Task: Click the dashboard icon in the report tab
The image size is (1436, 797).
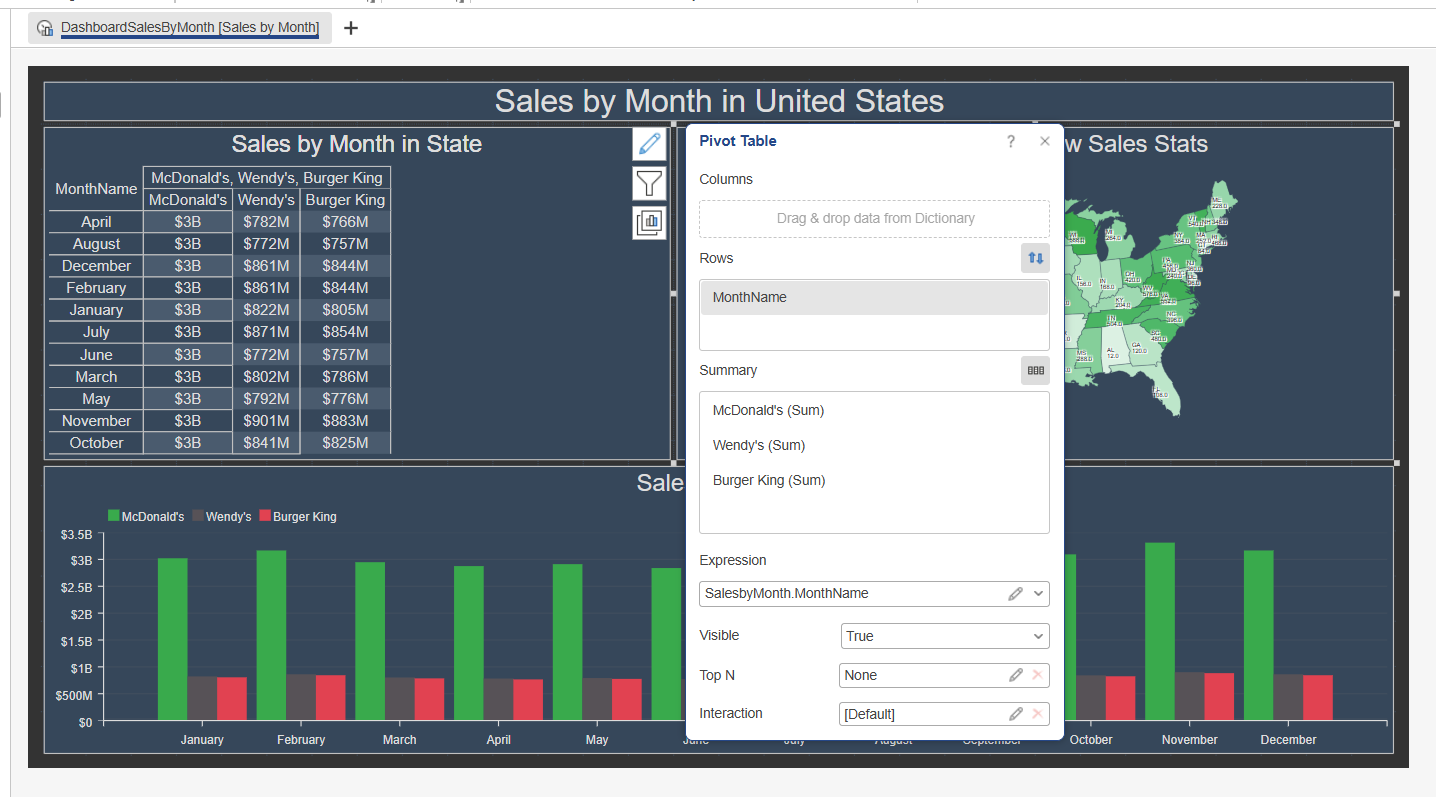Action: click(45, 28)
